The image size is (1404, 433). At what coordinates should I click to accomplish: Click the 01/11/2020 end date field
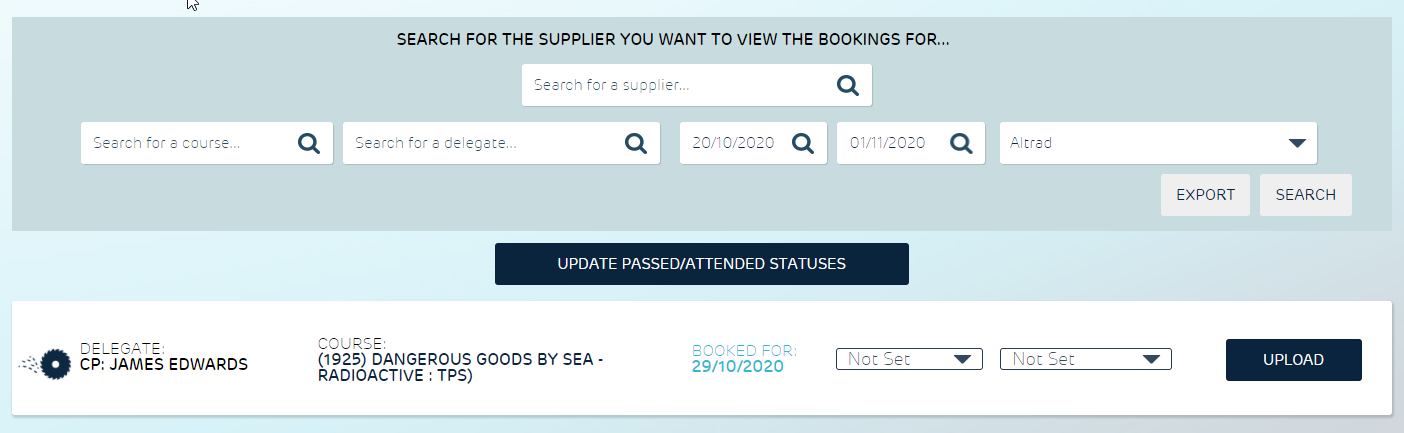889,143
